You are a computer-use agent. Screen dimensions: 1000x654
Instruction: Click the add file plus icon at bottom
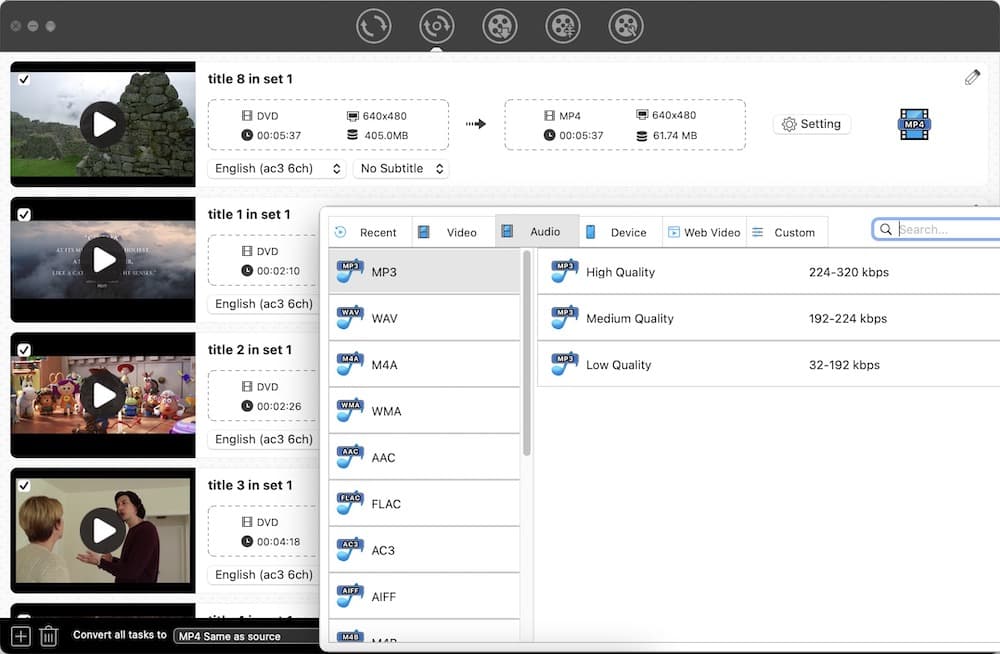21,636
